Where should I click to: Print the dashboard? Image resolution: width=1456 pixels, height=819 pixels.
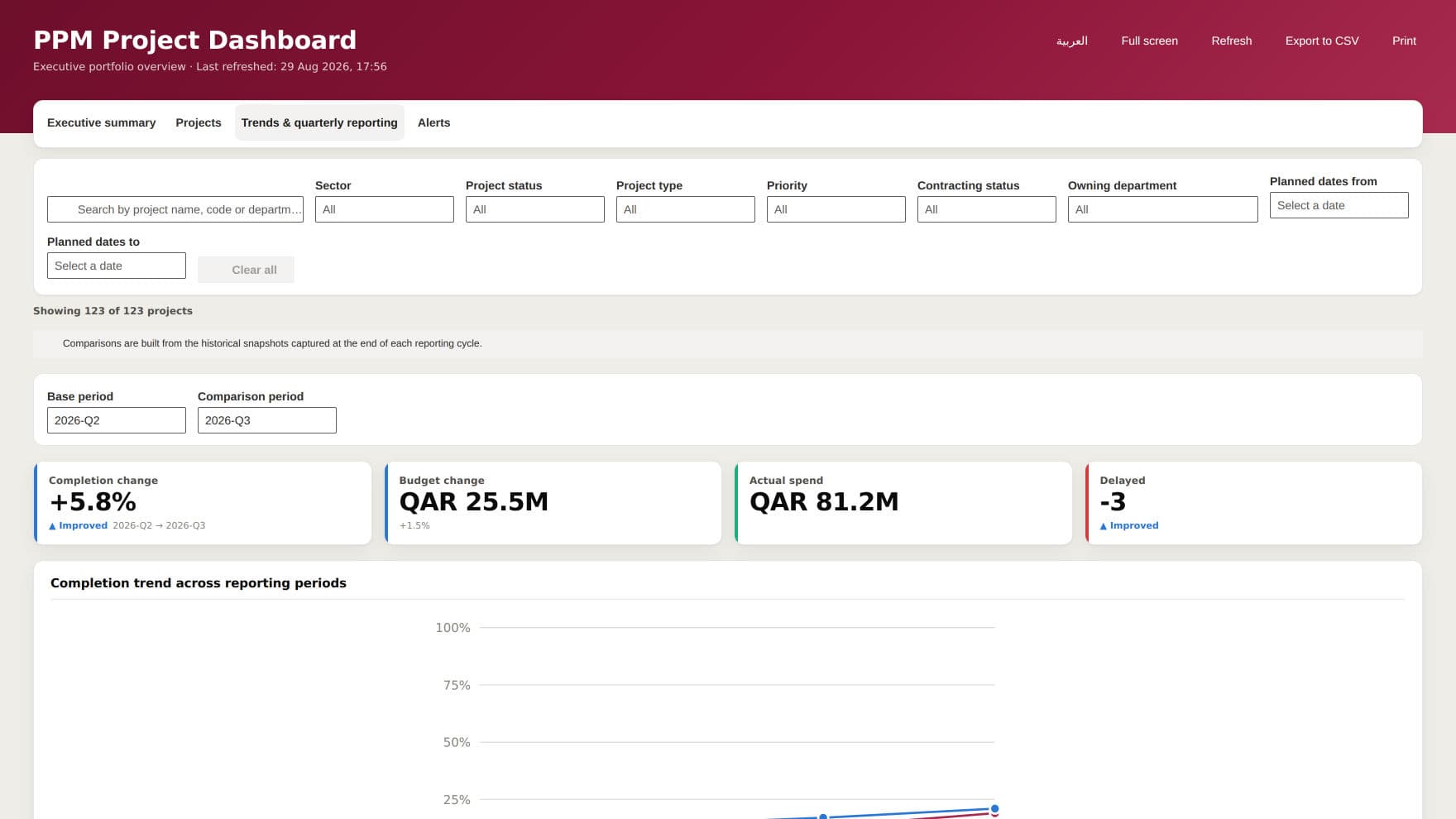click(x=1404, y=41)
